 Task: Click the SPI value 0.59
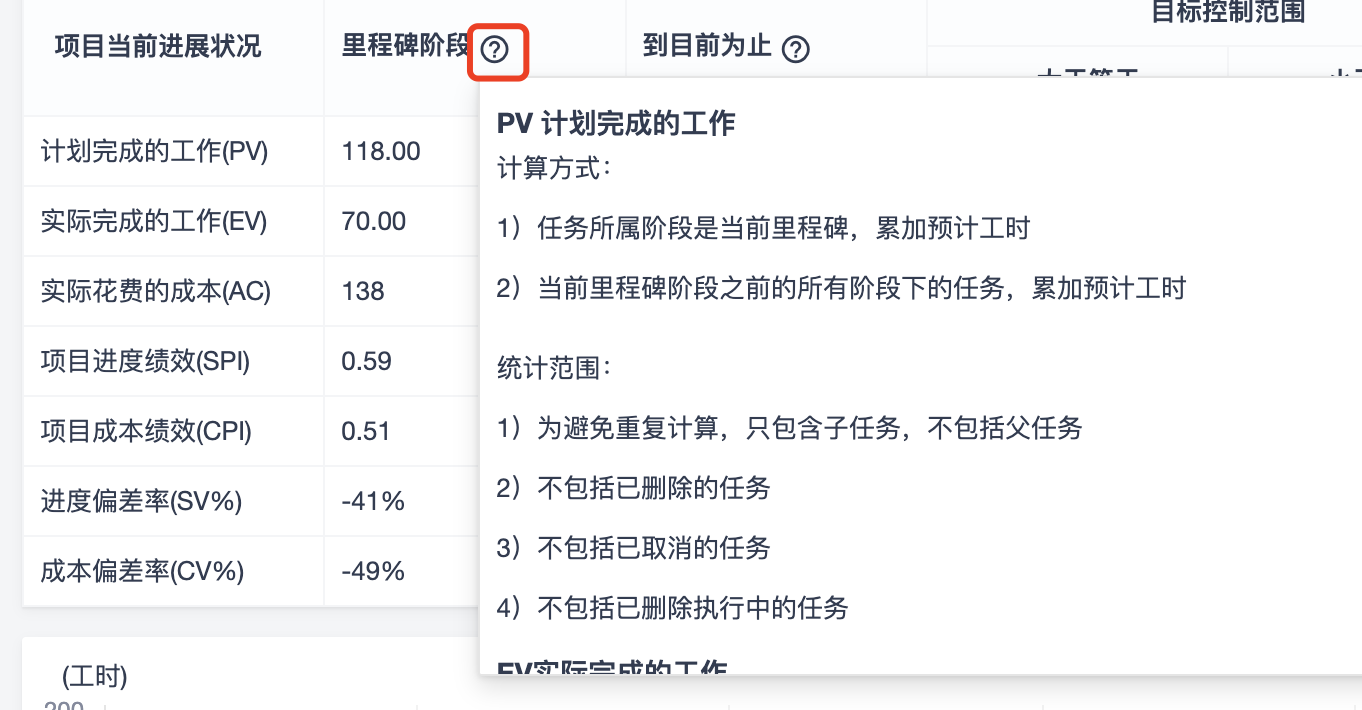(x=366, y=361)
